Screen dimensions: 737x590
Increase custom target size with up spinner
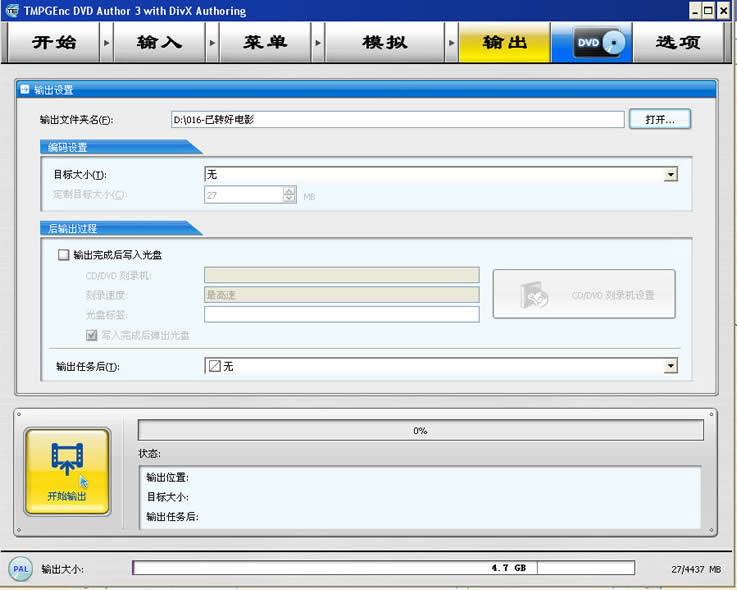[x=289, y=191]
